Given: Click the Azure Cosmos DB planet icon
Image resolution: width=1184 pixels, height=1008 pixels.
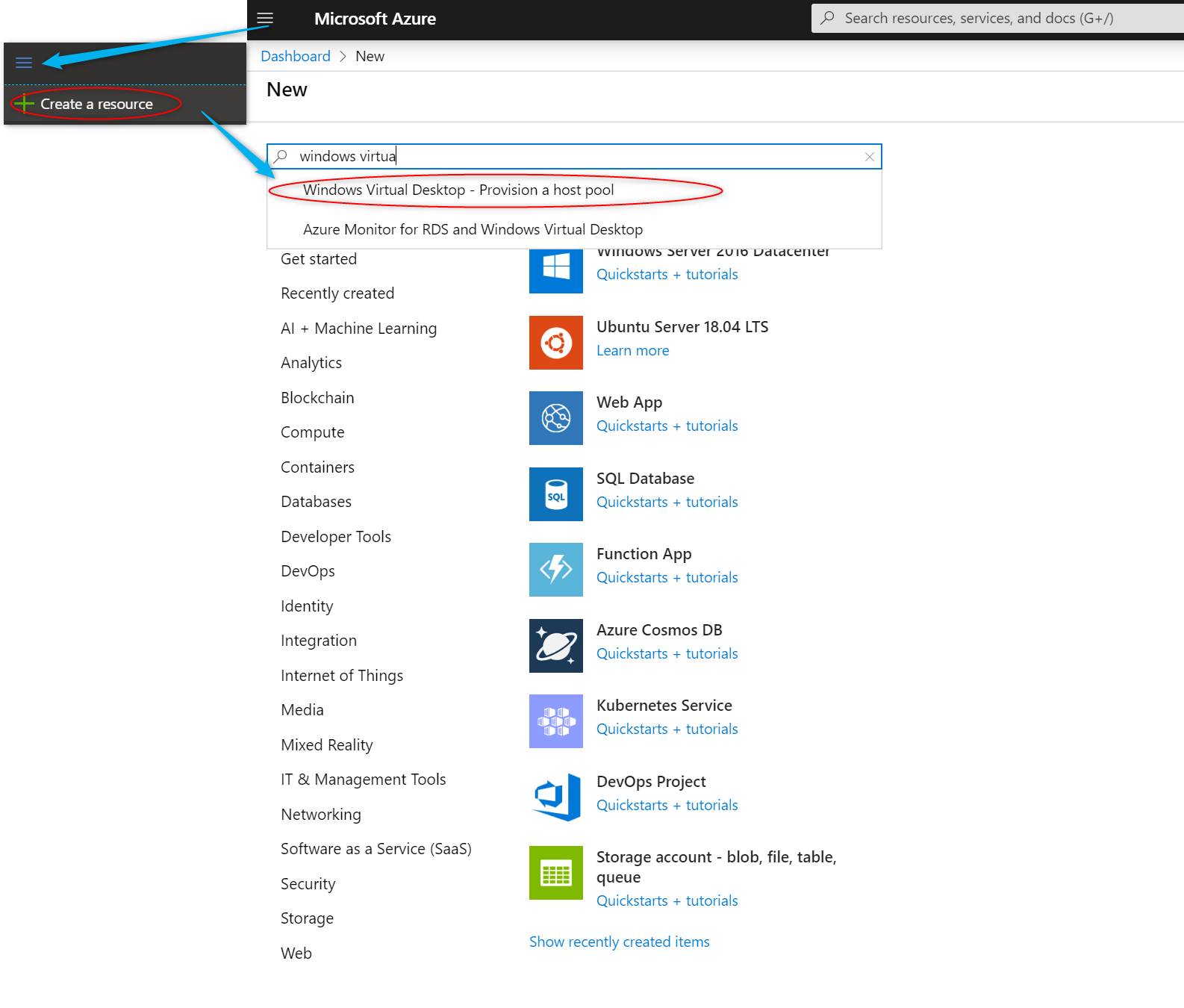Looking at the screenshot, I should coord(556,646).
